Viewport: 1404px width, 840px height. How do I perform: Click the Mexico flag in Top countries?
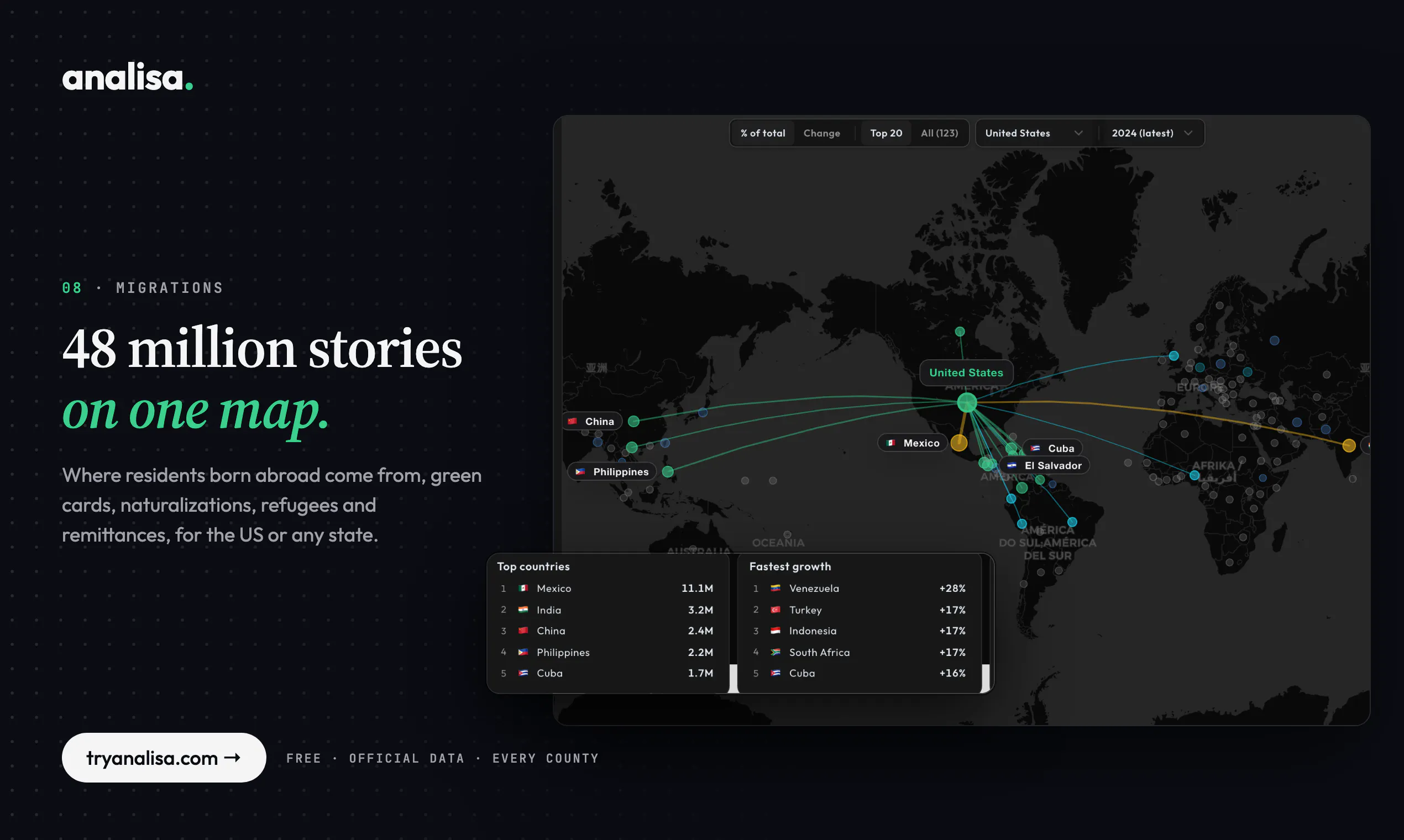point(523,588)
